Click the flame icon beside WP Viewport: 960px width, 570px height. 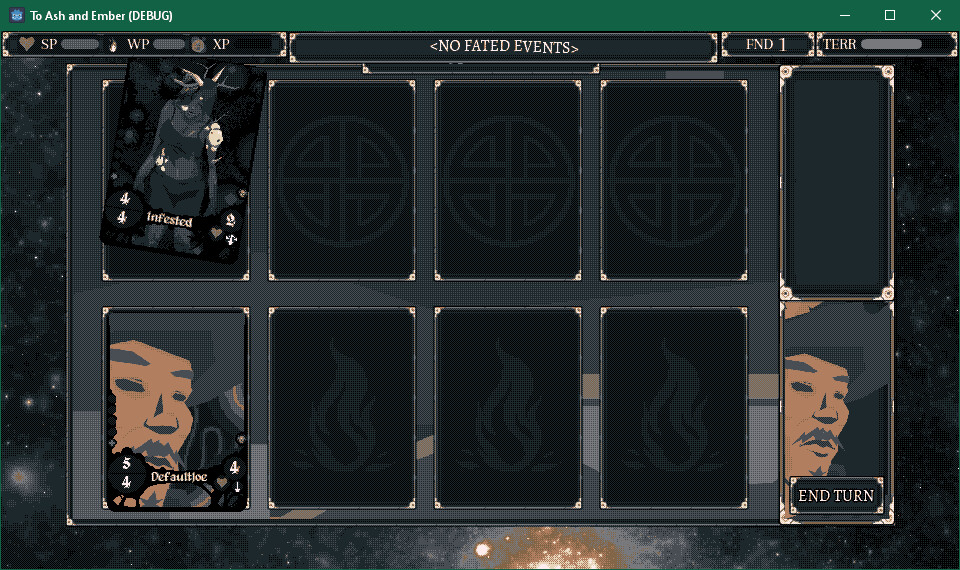point(113,44)
